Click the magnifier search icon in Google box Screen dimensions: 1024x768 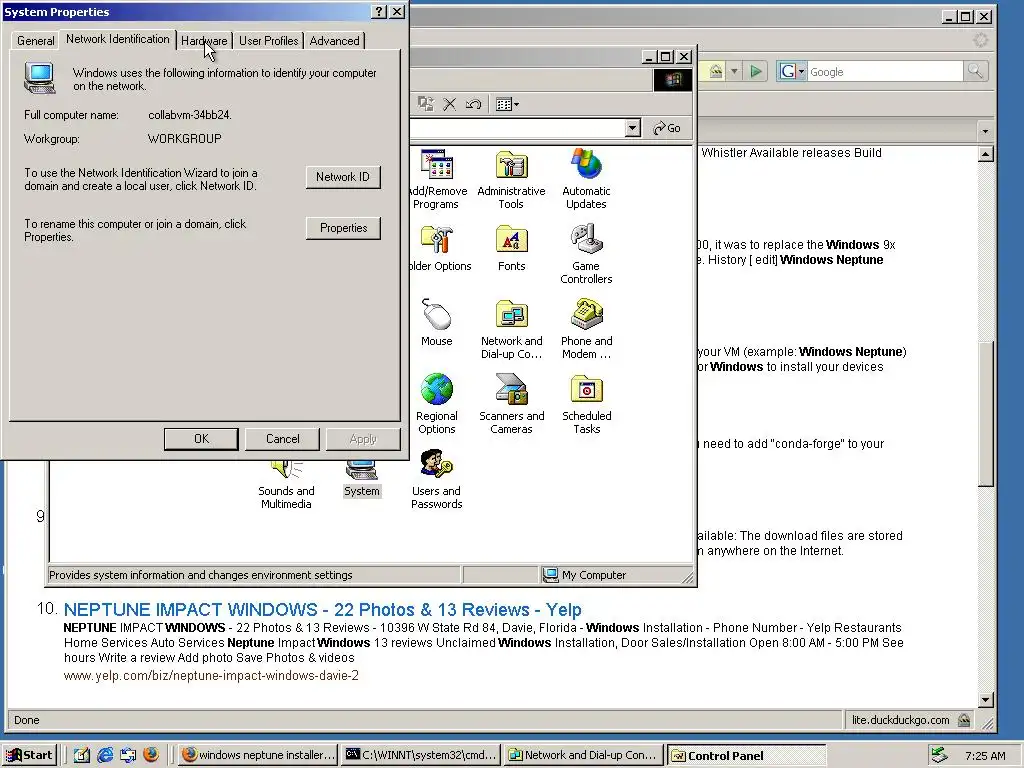(x=975, y=71)
